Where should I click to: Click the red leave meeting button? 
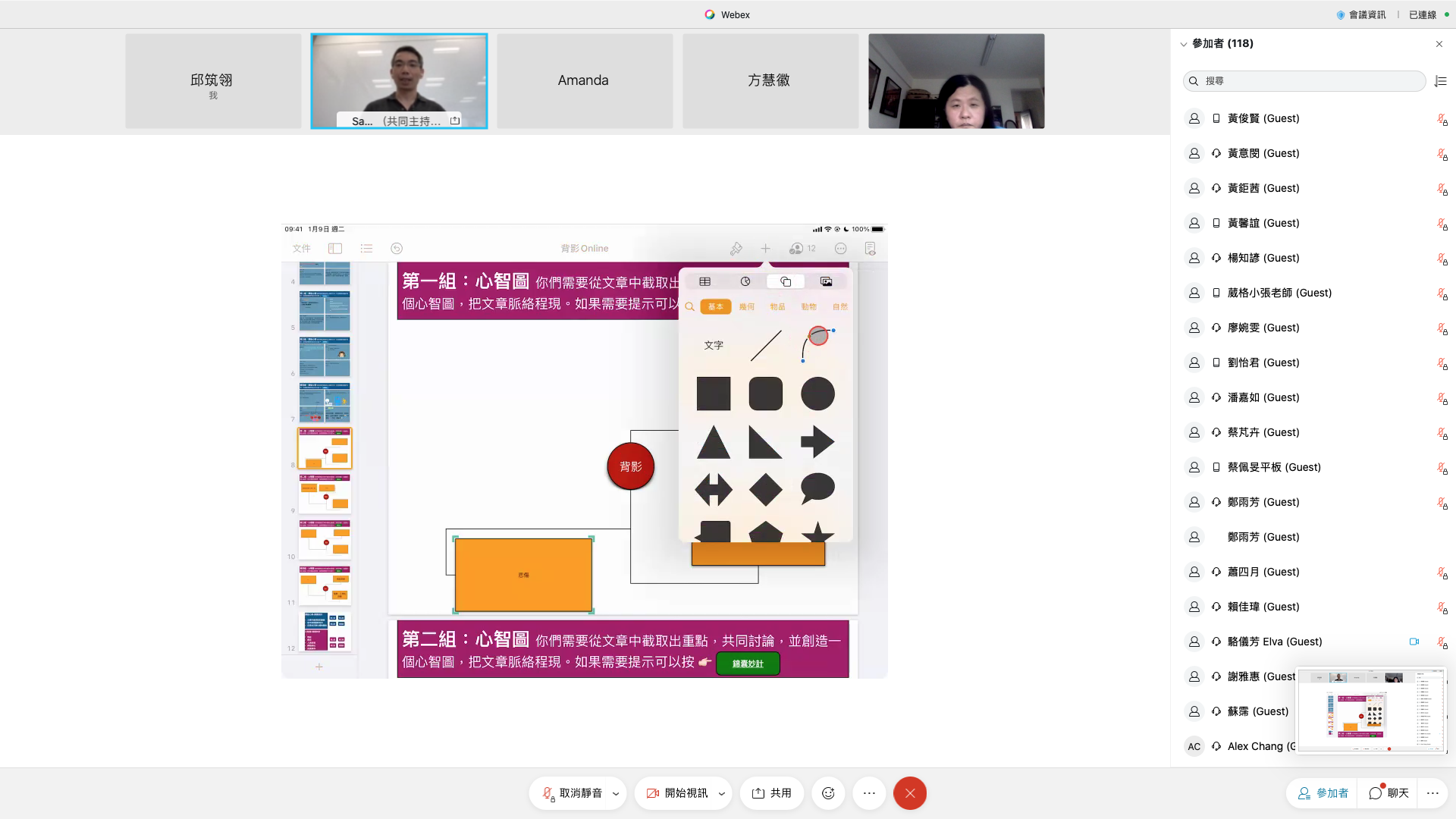pos(910,793)
